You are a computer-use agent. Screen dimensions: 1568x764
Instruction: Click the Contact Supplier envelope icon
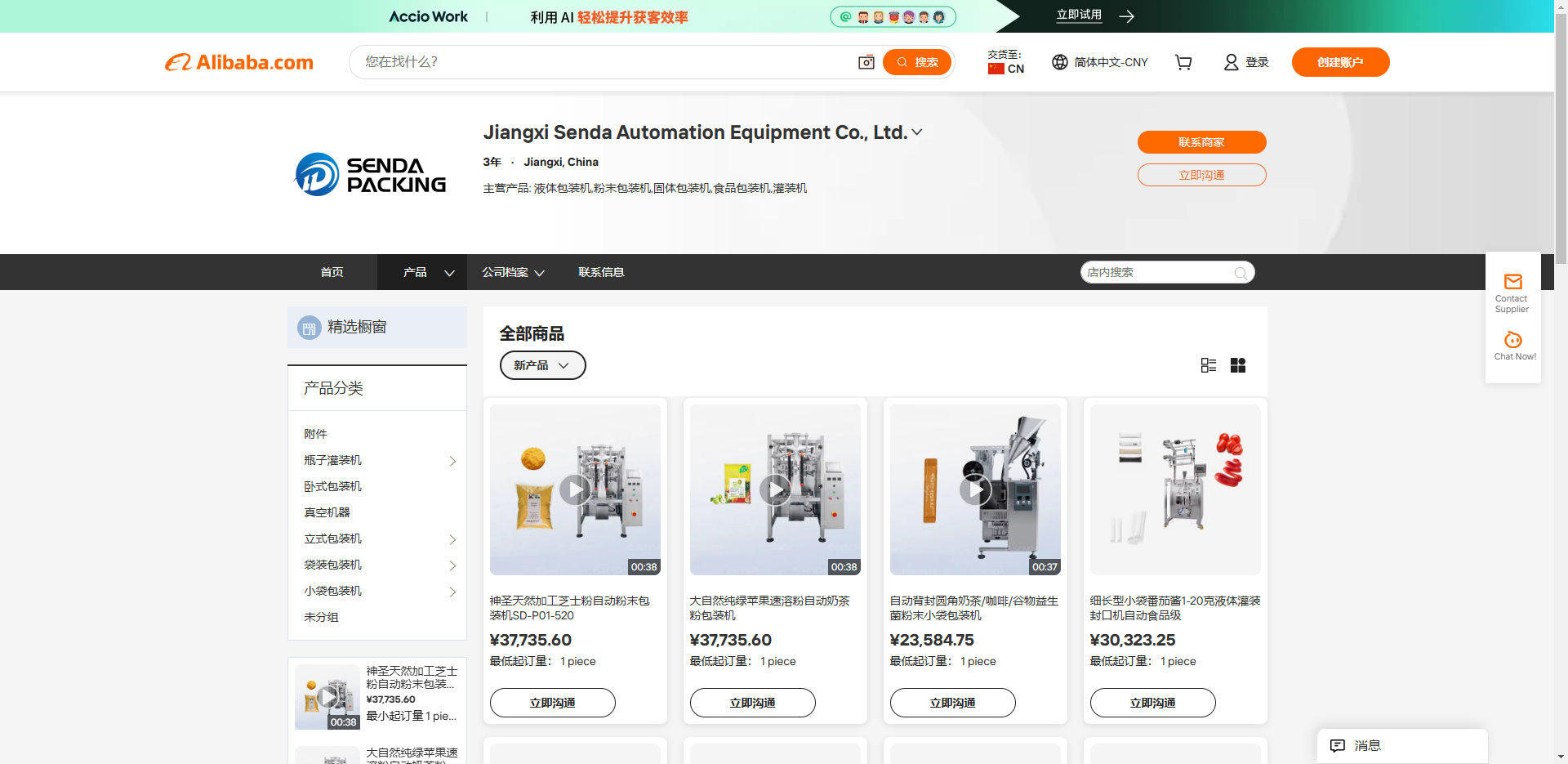point(1512,282)
